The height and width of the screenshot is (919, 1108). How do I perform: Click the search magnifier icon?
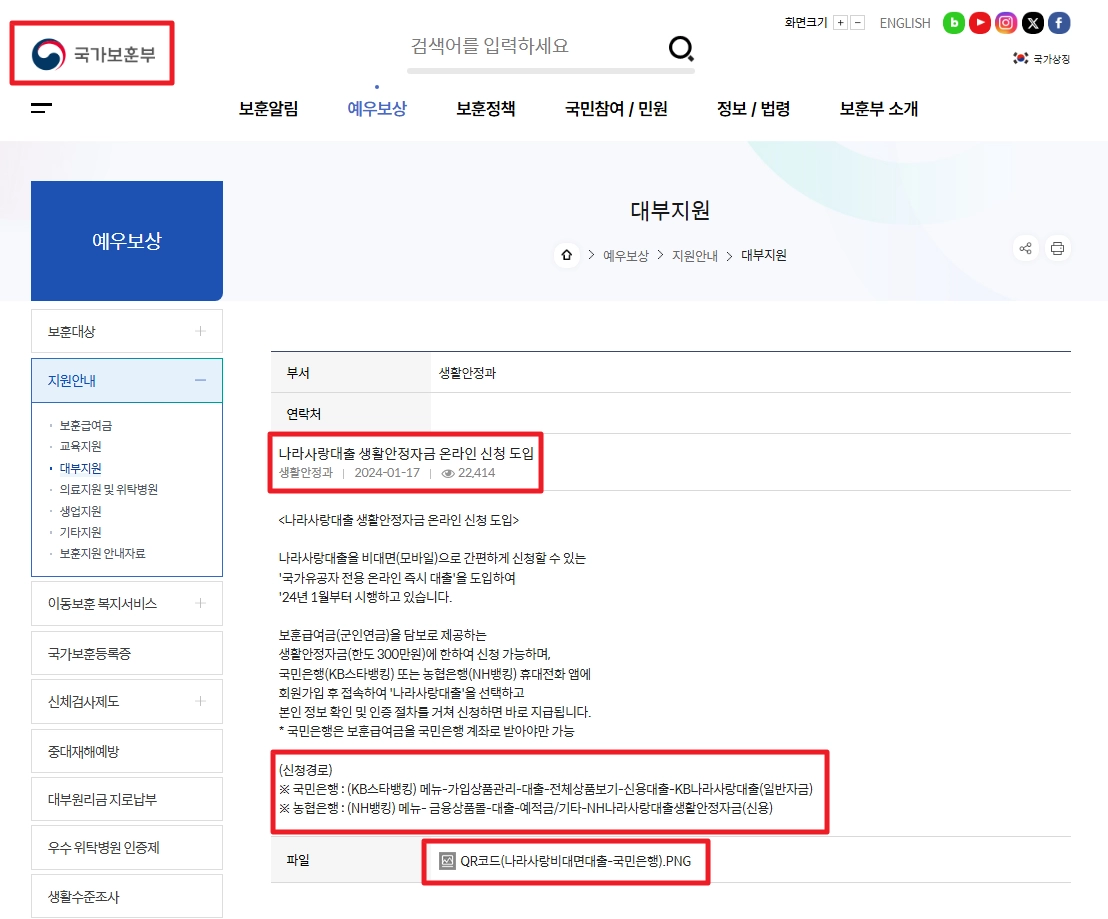(x=681, y=48)
